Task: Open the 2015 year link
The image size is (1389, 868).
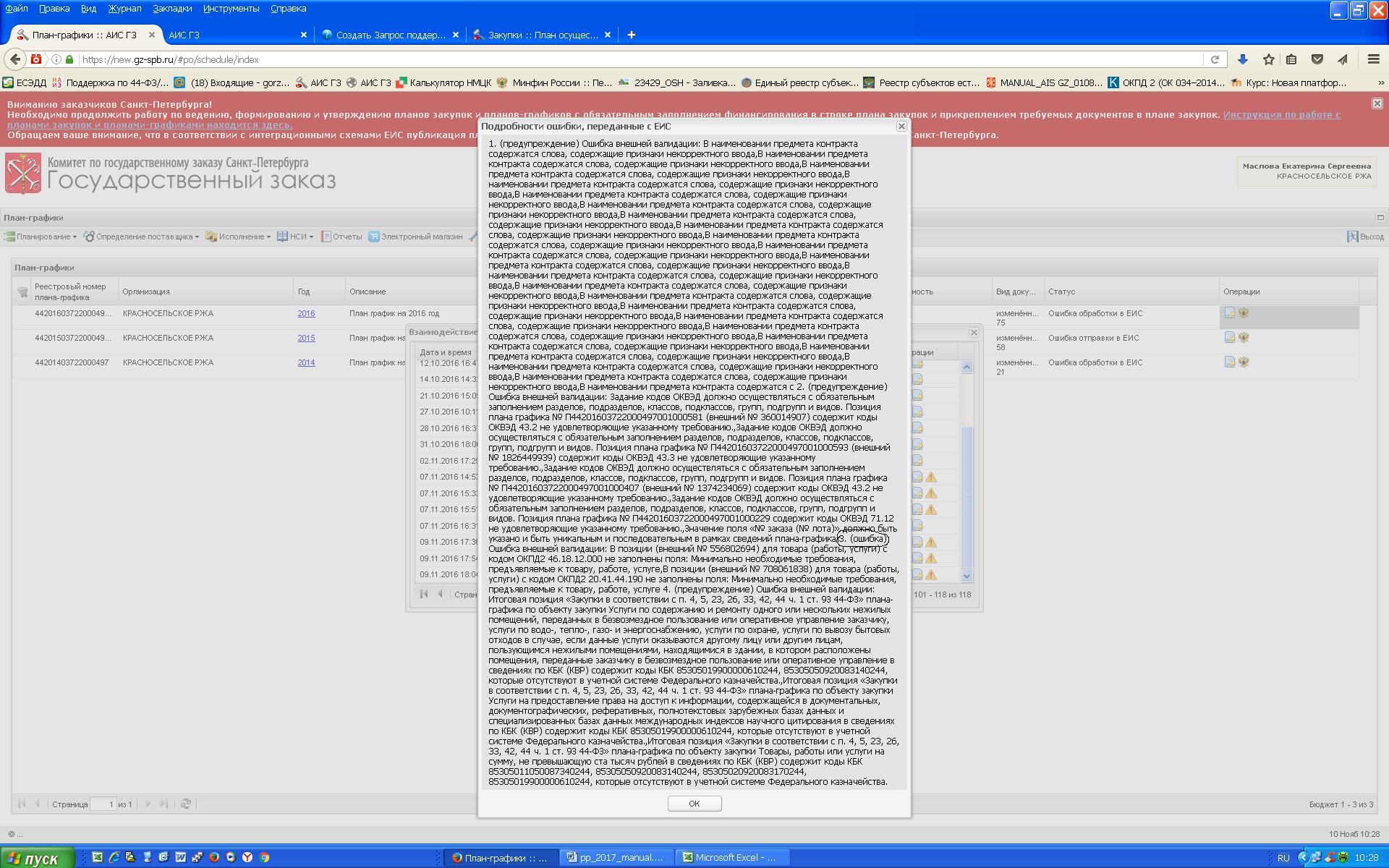Action: [x=306, y=338]
